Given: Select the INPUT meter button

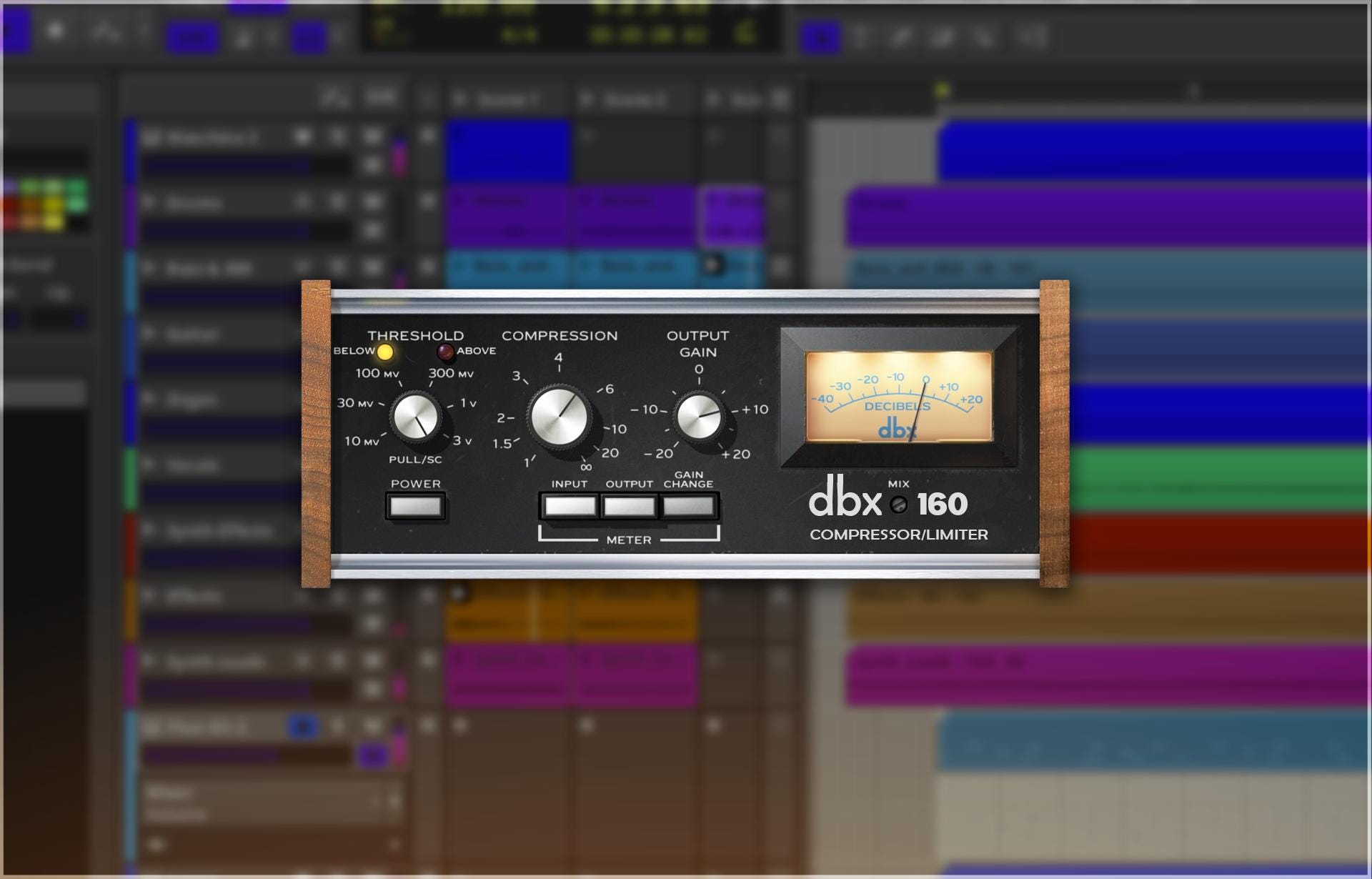Looking at the screenshot, I should point(570,506).
